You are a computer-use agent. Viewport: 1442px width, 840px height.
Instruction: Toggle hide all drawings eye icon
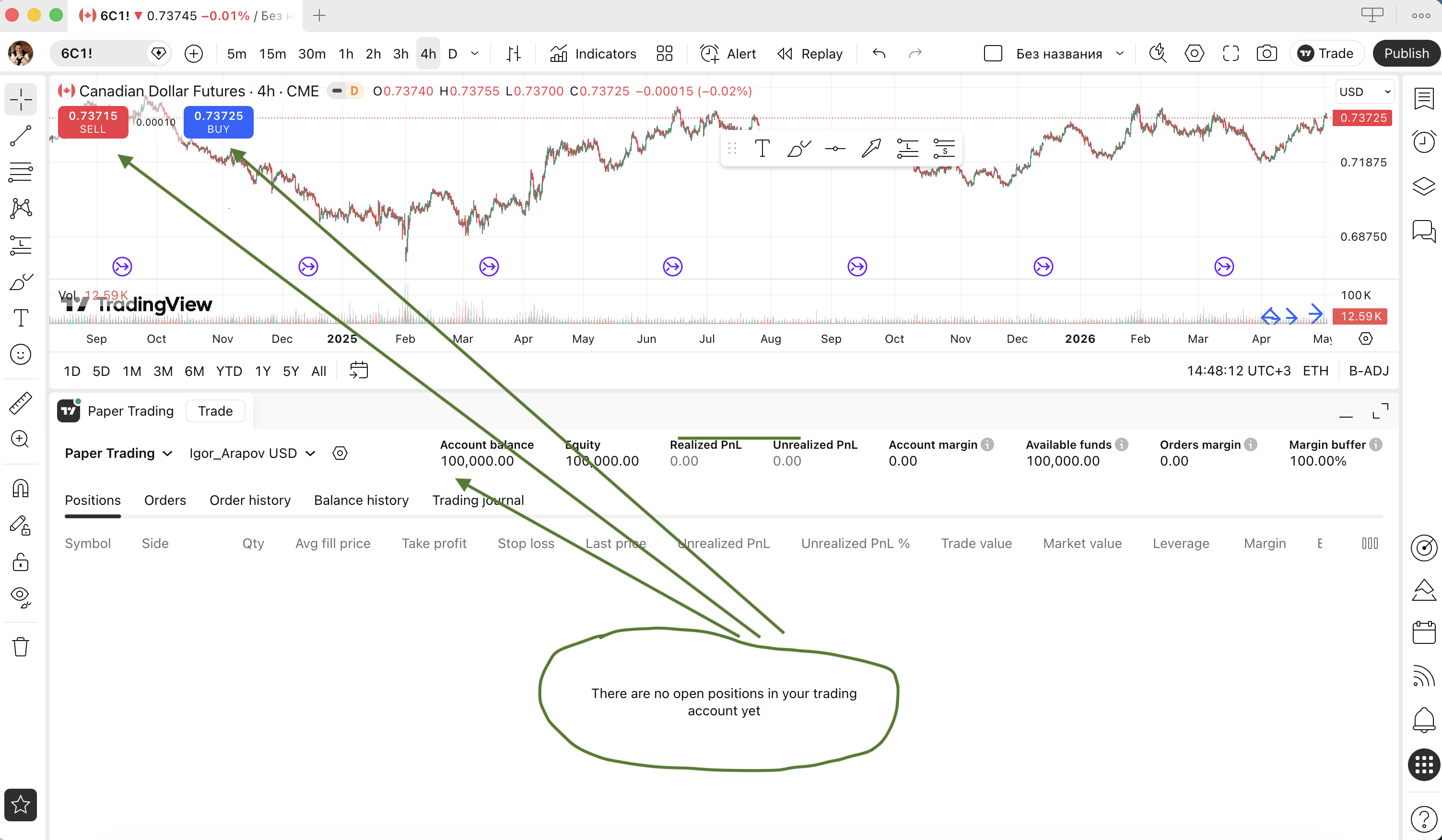coord(21,597)
